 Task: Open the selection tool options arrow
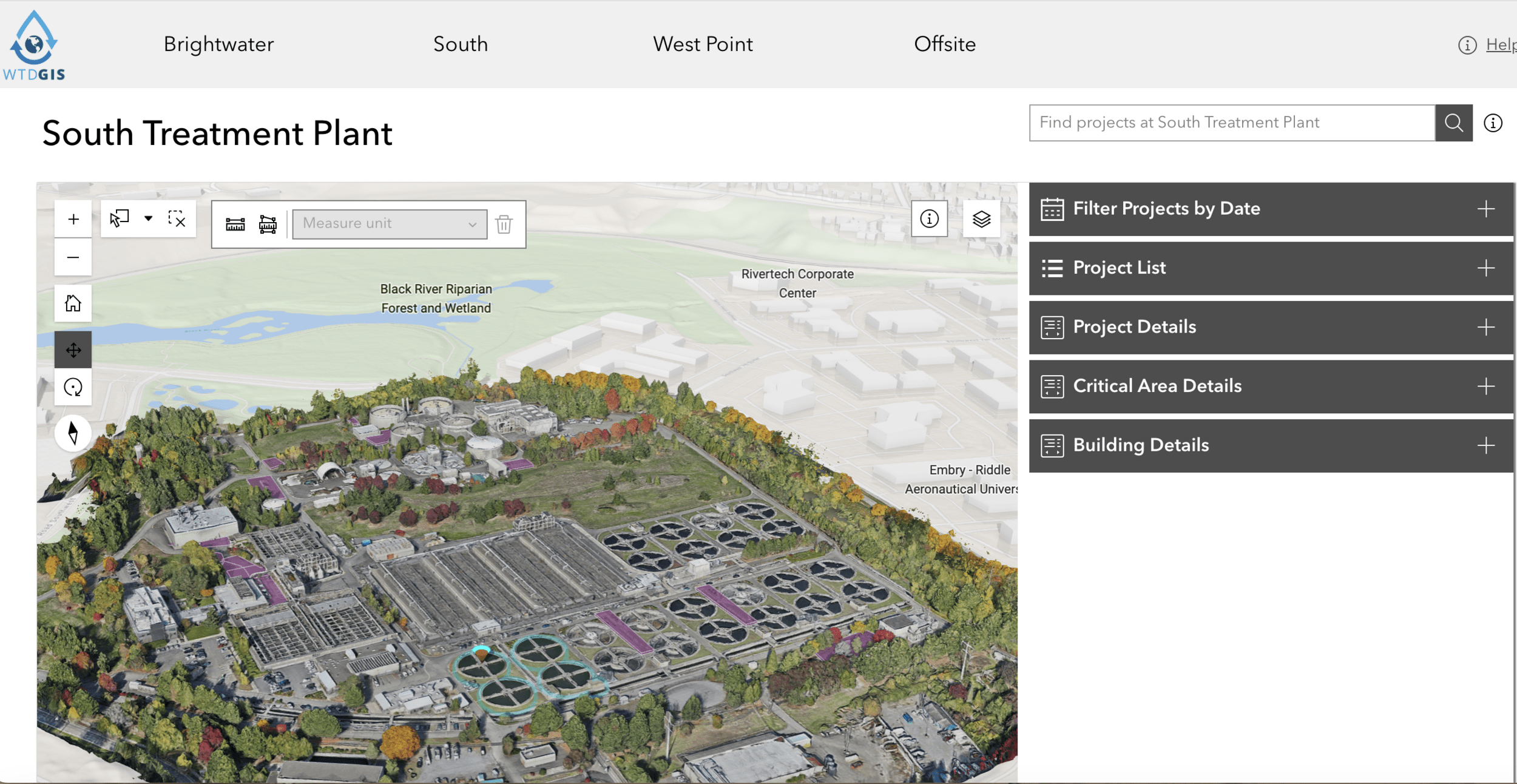pyautogui.click(x=148, y=218)
